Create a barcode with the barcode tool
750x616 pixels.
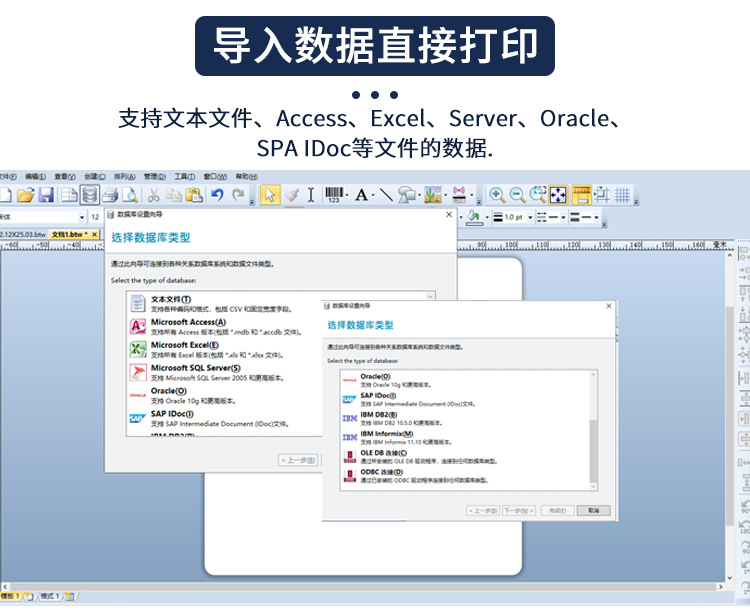334,195
